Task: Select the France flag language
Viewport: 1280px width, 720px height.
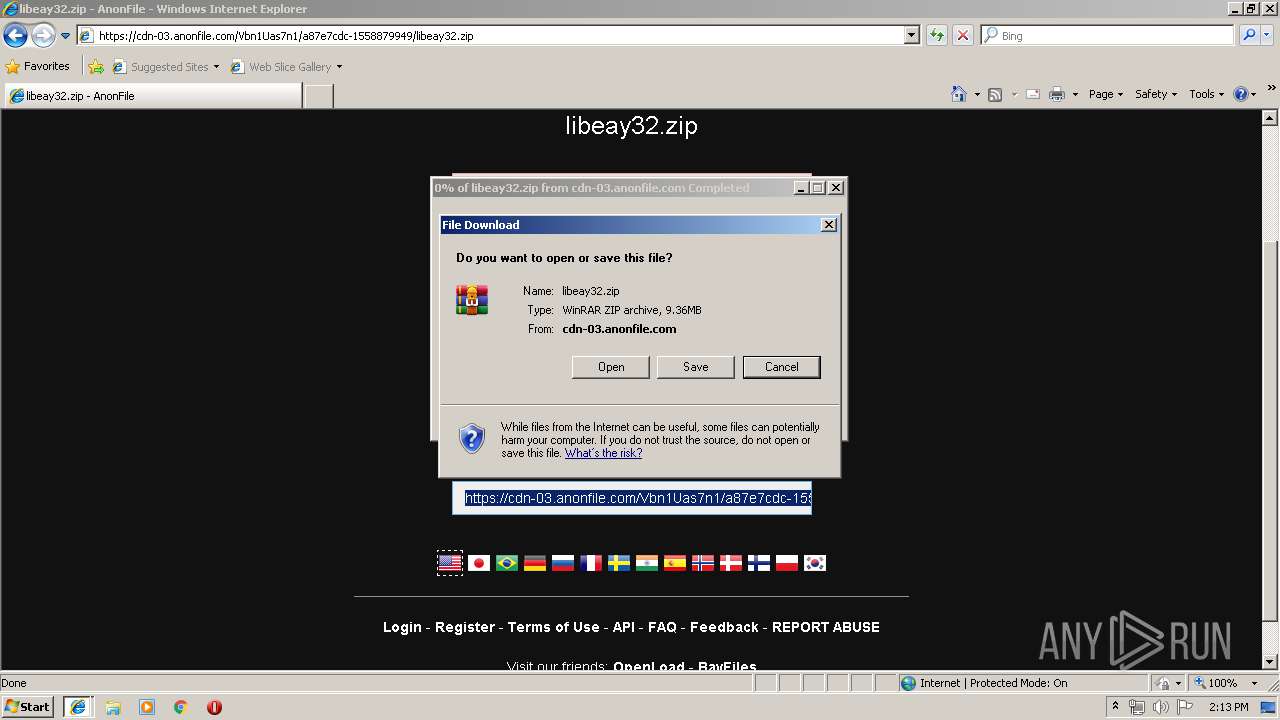Action: tap(591, 563)
